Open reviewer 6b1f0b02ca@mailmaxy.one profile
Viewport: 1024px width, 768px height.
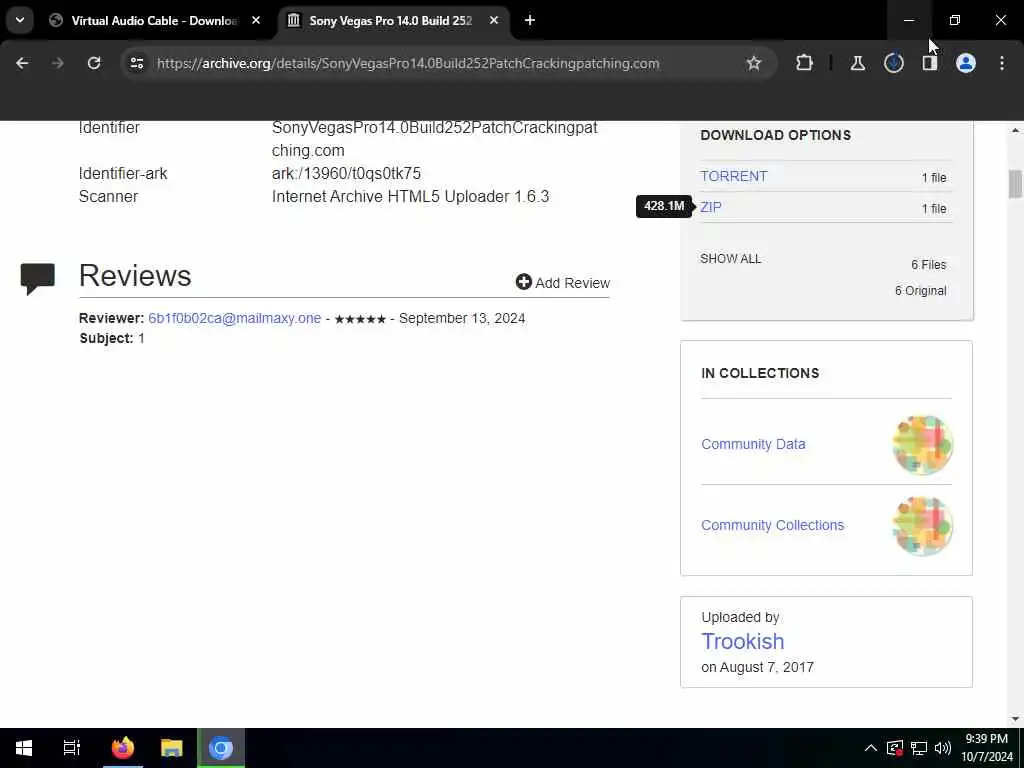pyautogui.click(x=234, y=318)
